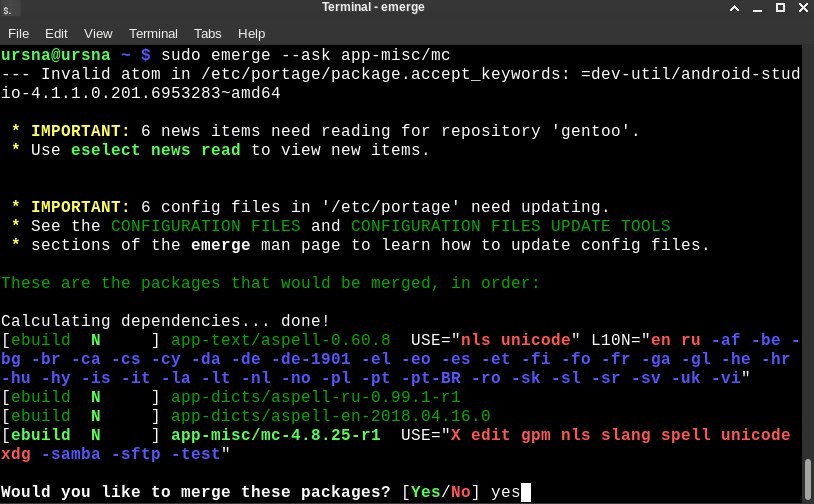Click 'Calculating dependencies... done!' line

click(165, 321)
